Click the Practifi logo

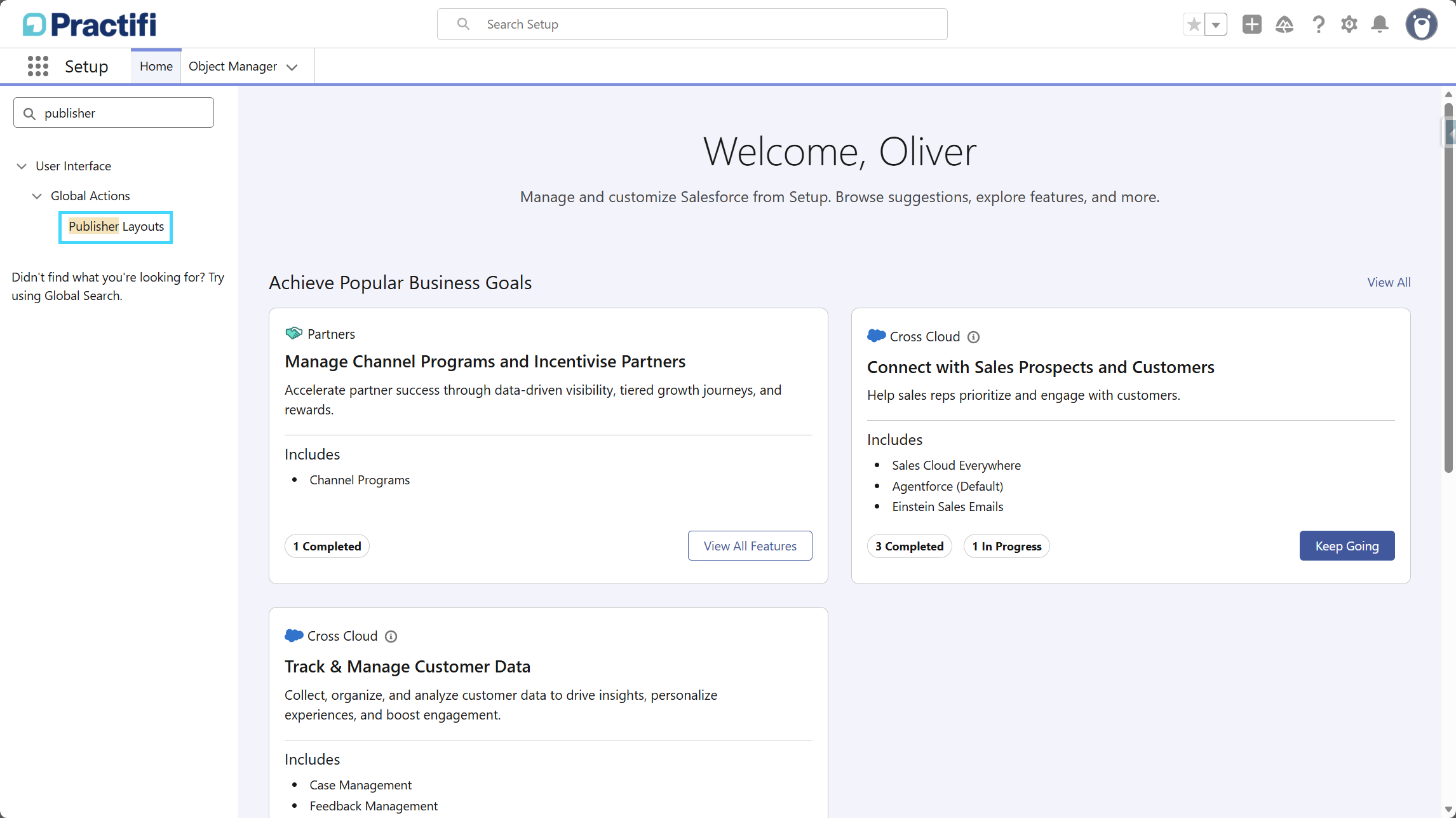coord(90,24)
